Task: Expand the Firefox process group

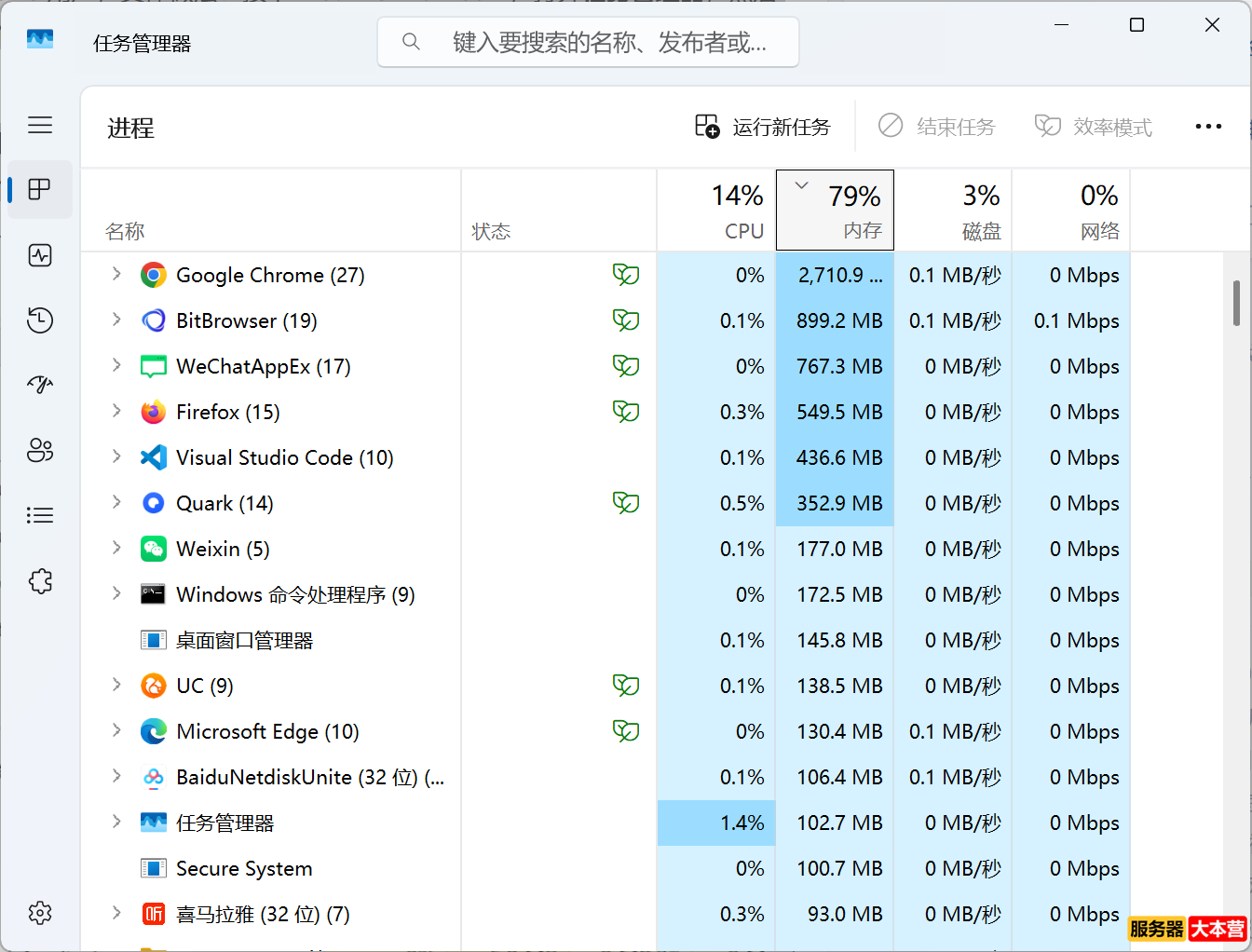Action: click(116, 411)
